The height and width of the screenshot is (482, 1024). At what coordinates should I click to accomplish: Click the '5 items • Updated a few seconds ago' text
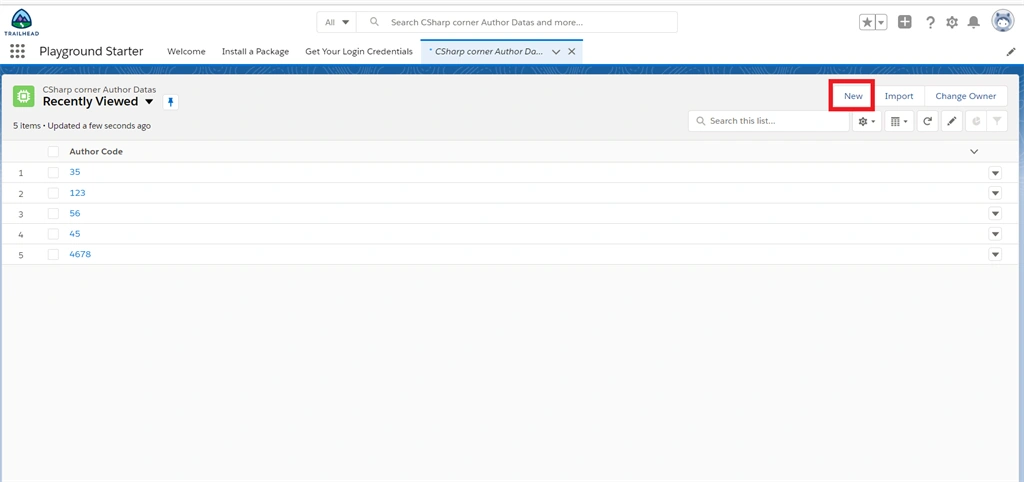[x=82, y=125]
